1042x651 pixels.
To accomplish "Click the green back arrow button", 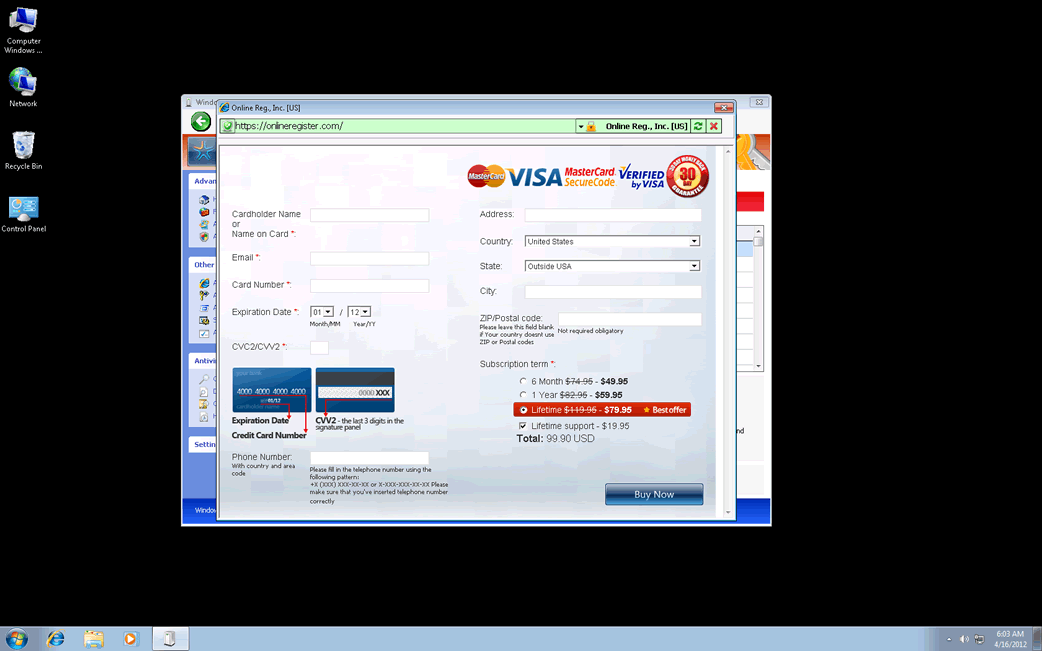I will click(201, 122).
